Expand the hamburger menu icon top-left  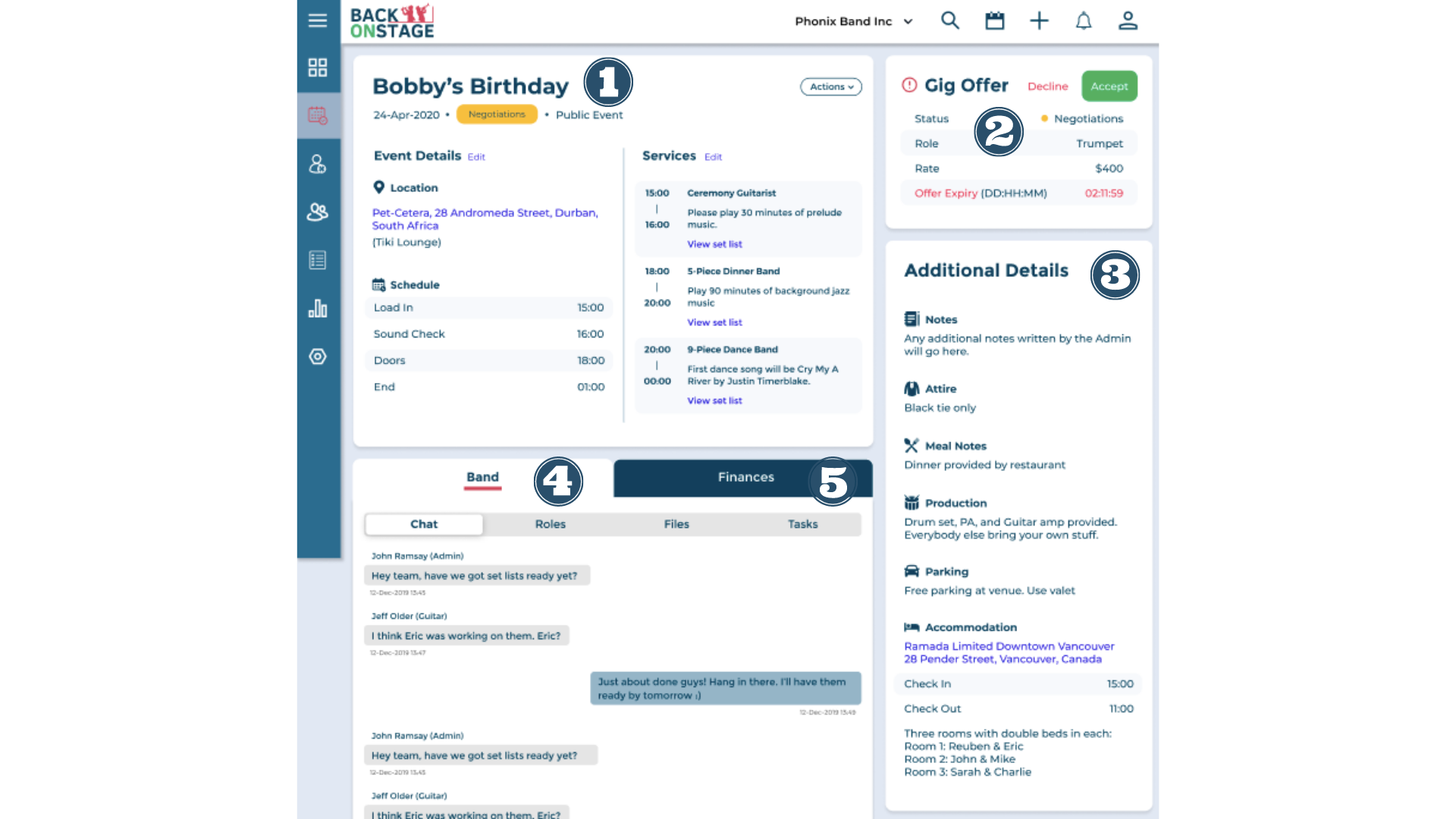[x=317, y=19]
